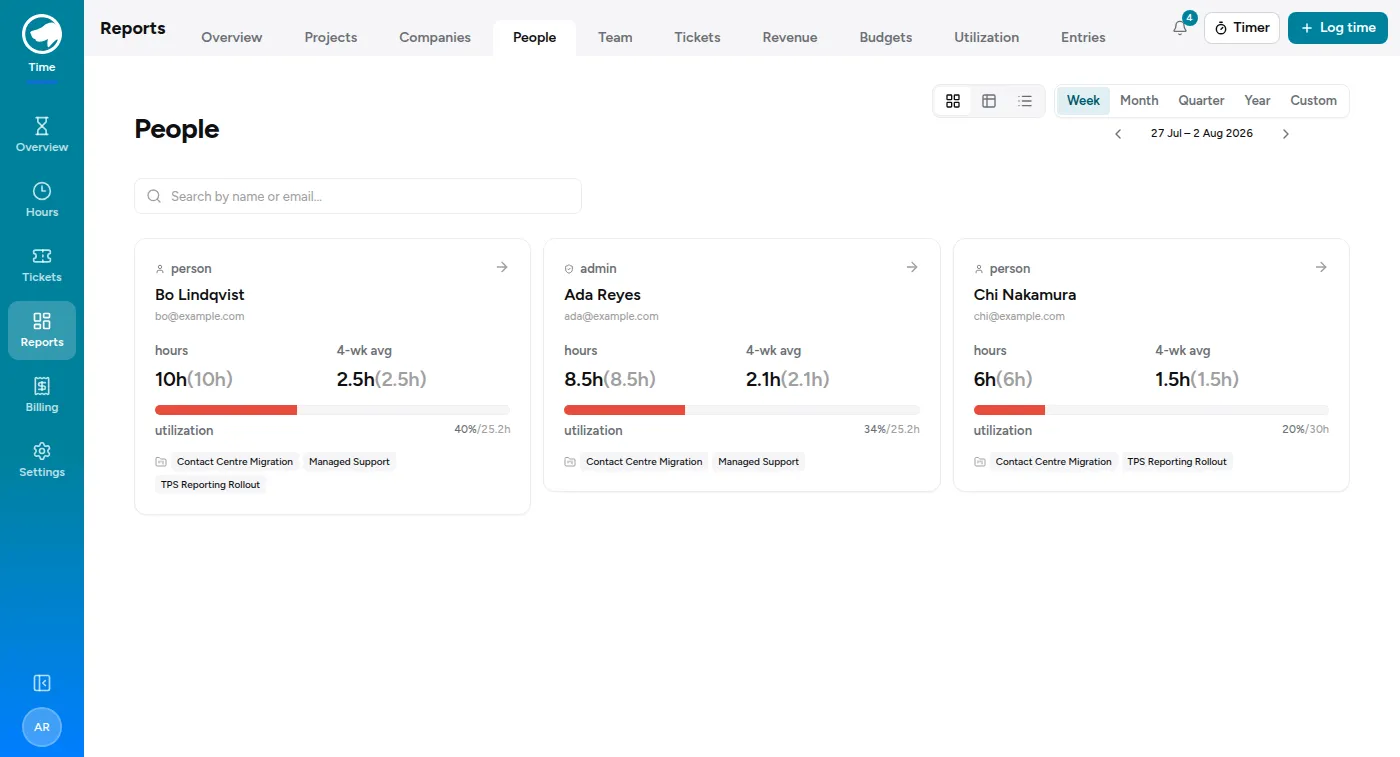Switch to list view
This screenshot has width=1400, height=757.
coord(1025,101)
